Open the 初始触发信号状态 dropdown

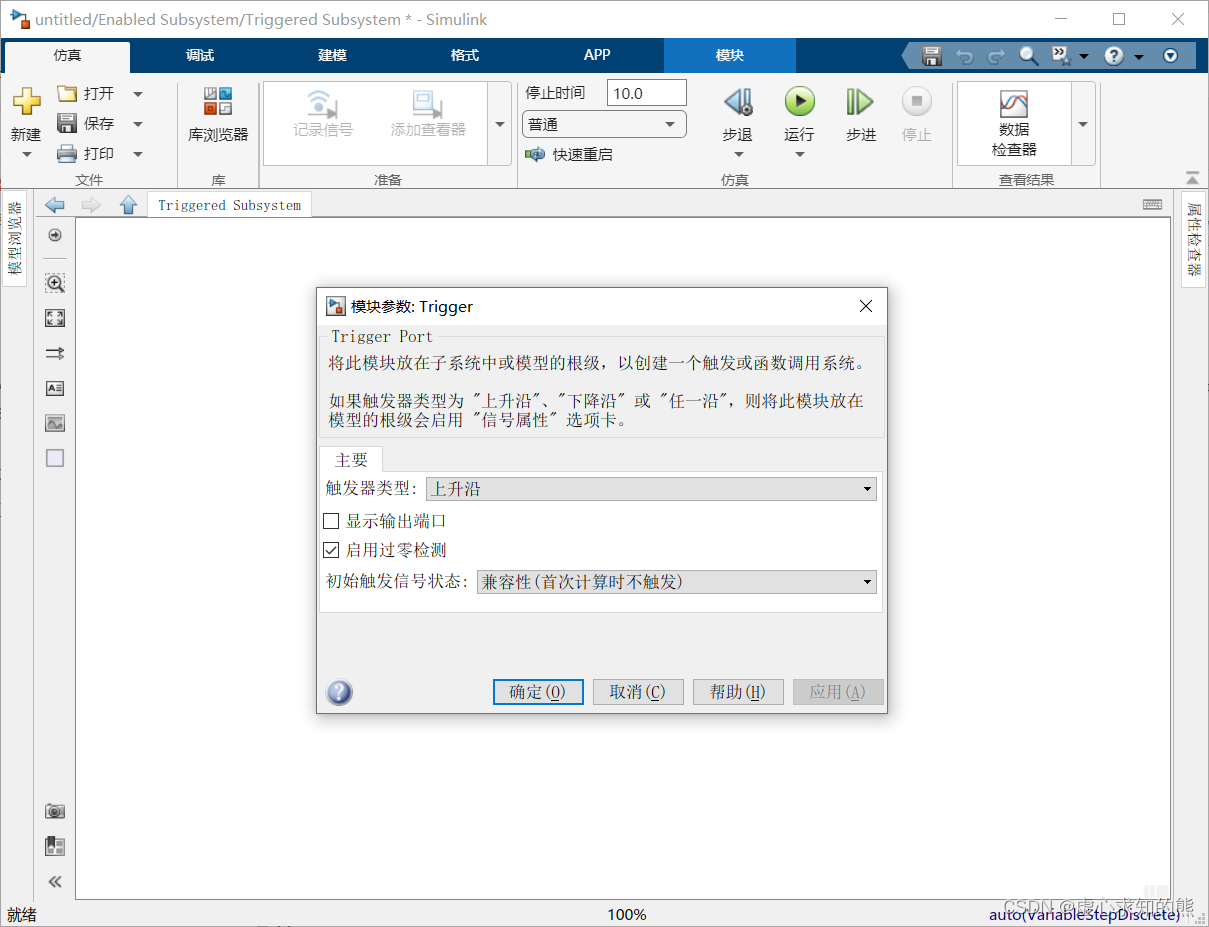(x=676, y=582)
